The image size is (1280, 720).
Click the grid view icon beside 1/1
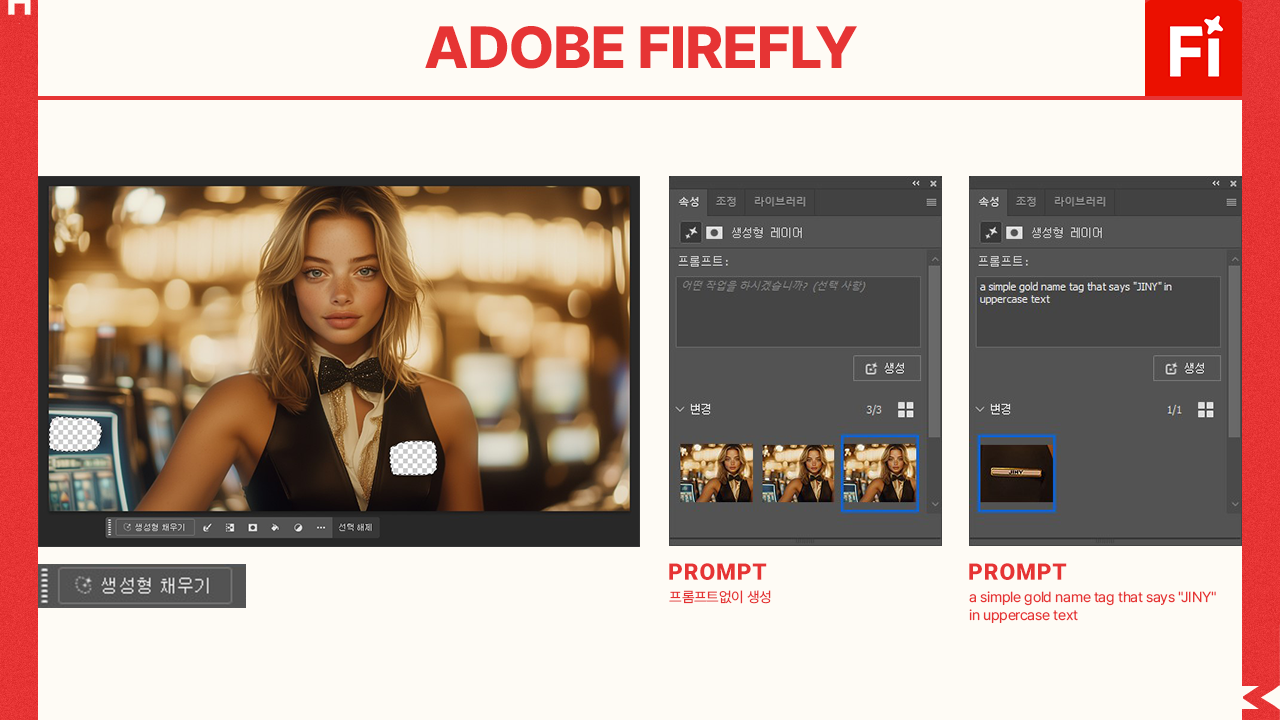1206,410
